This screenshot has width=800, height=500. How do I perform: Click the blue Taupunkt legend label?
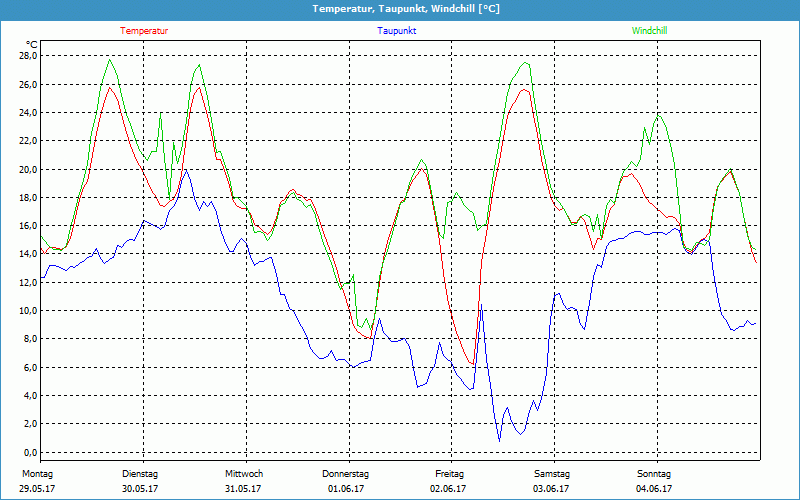(396, 31)
